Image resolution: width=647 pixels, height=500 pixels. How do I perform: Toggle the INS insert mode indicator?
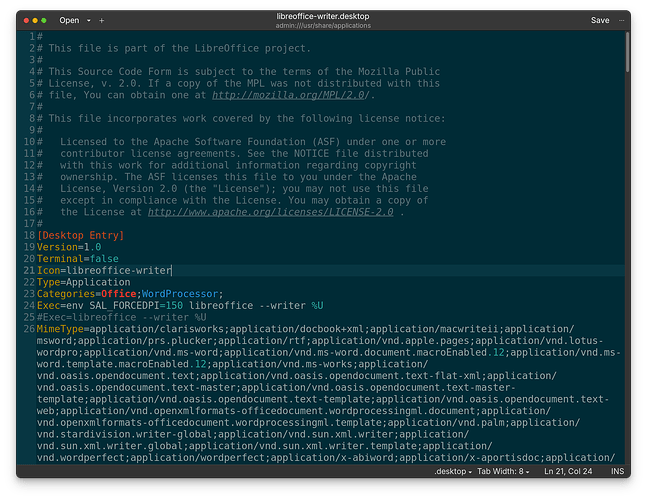617,471
